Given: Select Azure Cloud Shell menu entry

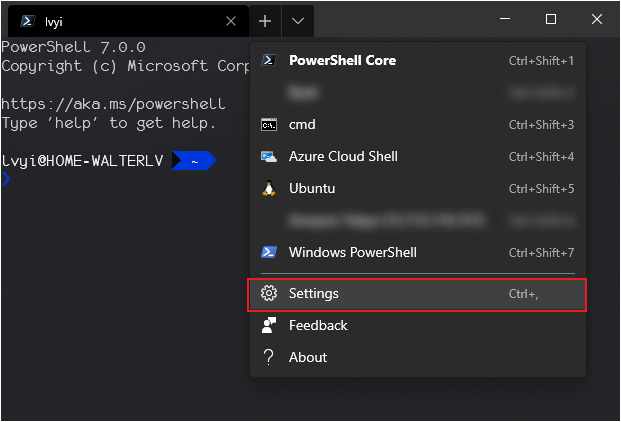Looking at the screenshot, I should (x=343, y=157).
